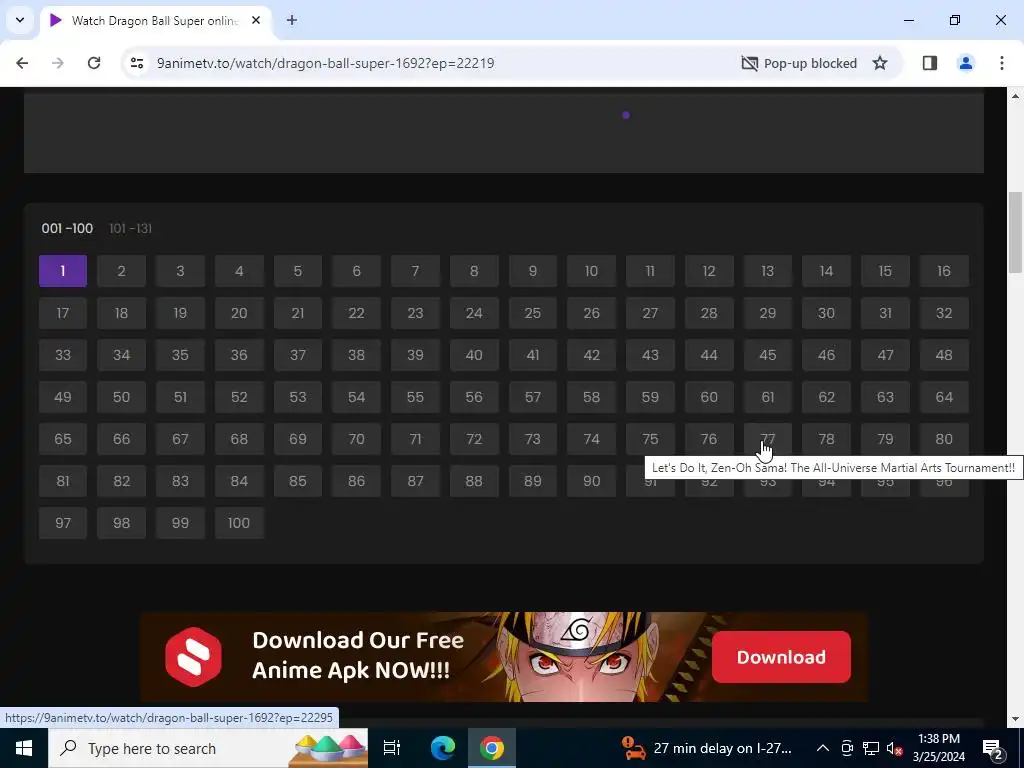Select episode 100
The height and width of the screenshot is (768, 1024).
coord(239,523)
